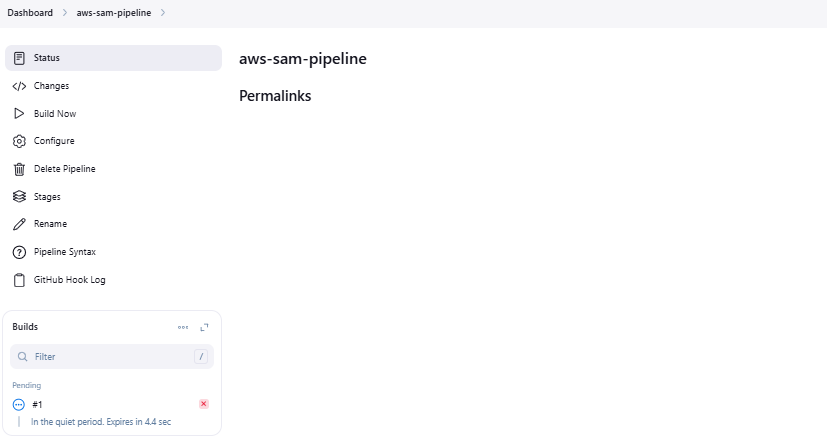Click the Changes code-brackets icon

click(x=19, y=86)
